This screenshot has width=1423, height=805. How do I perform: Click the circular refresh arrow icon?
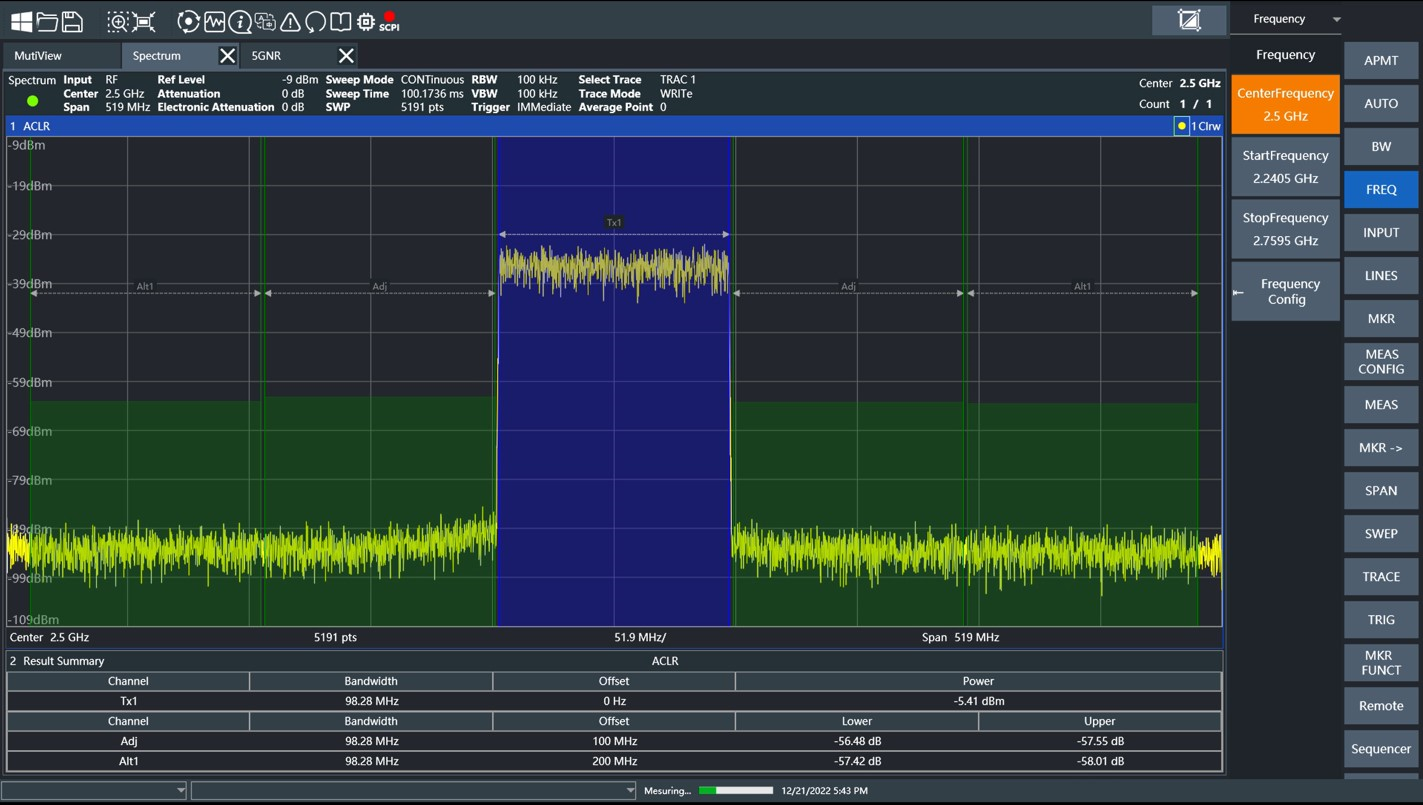pyautogui.click(x=315, y=21)
